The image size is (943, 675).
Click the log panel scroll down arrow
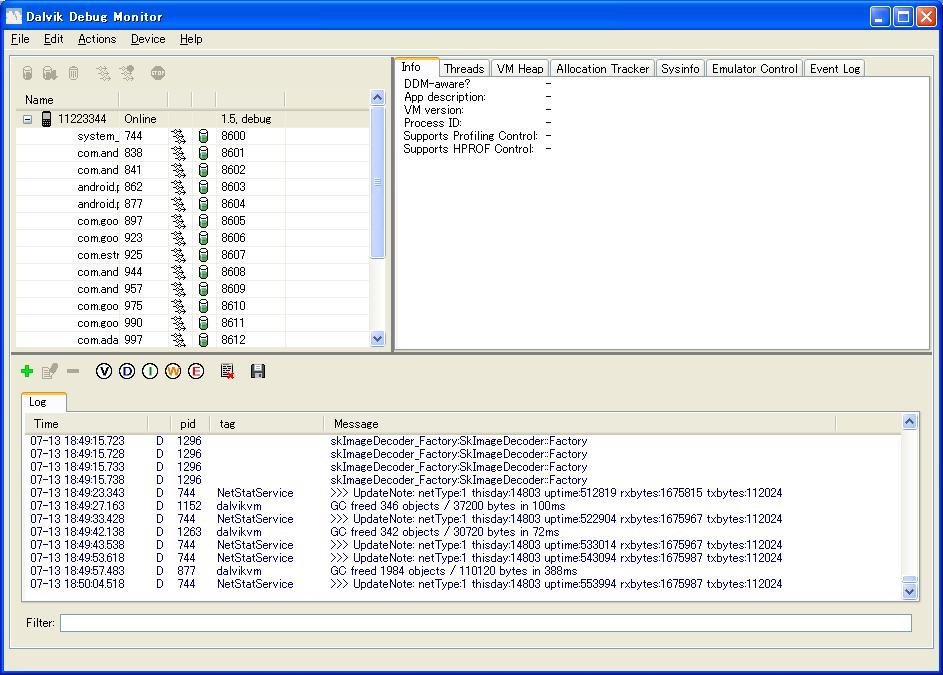tap(909, 591)
